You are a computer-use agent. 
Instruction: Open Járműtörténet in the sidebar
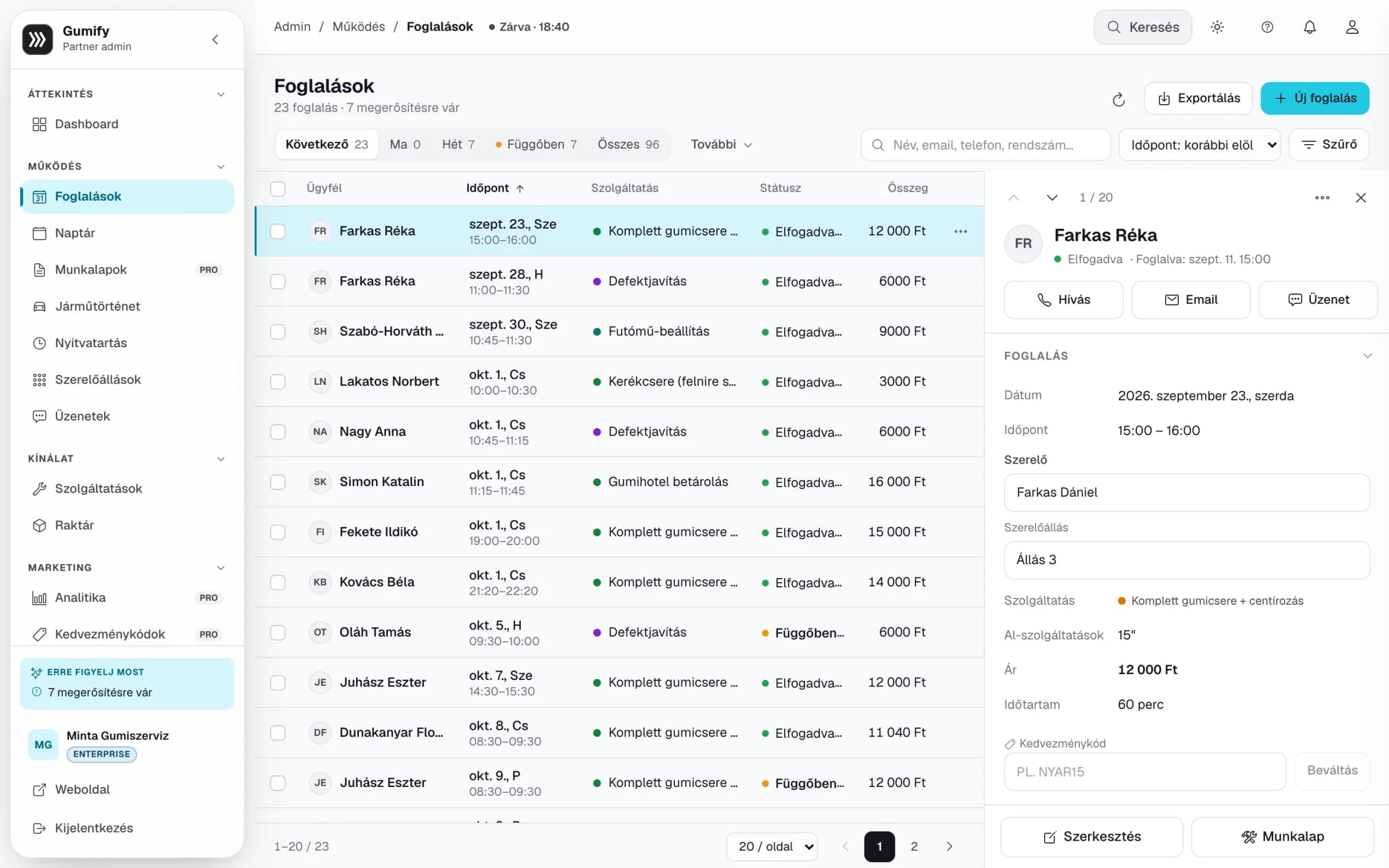click(x=127, y=306)
